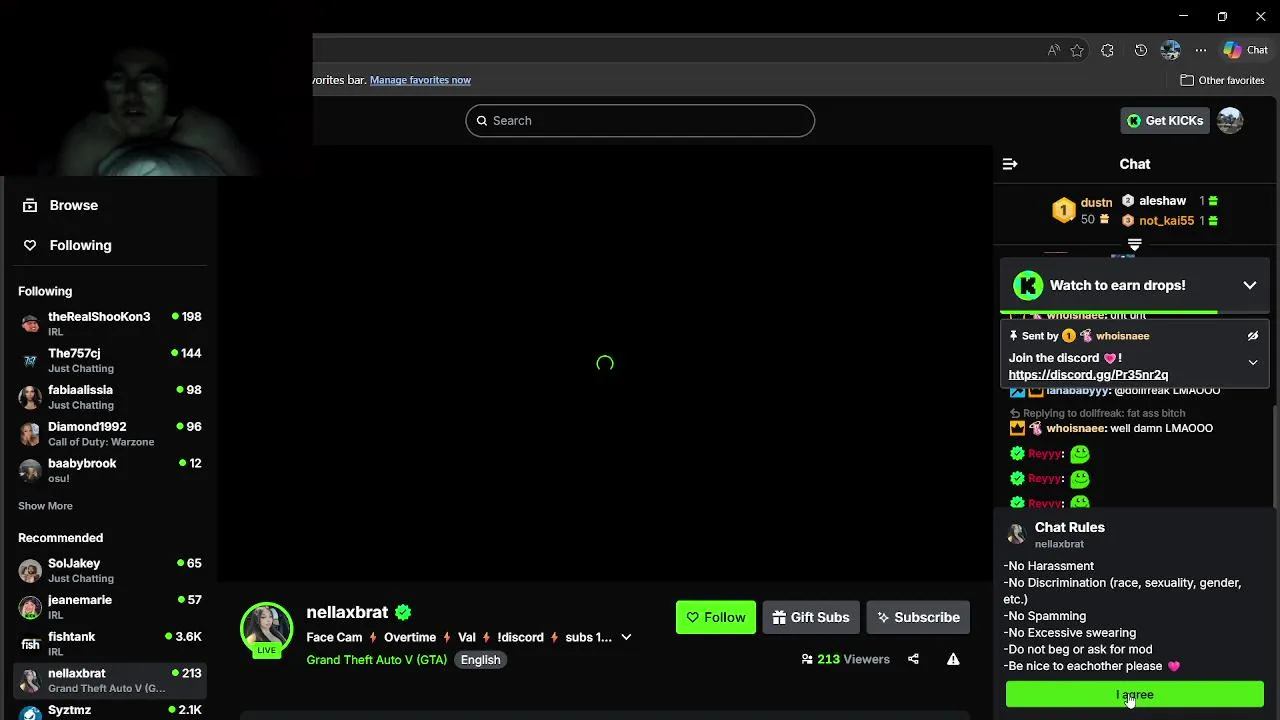Report the stream with warning icon

[x=953, y=659]
